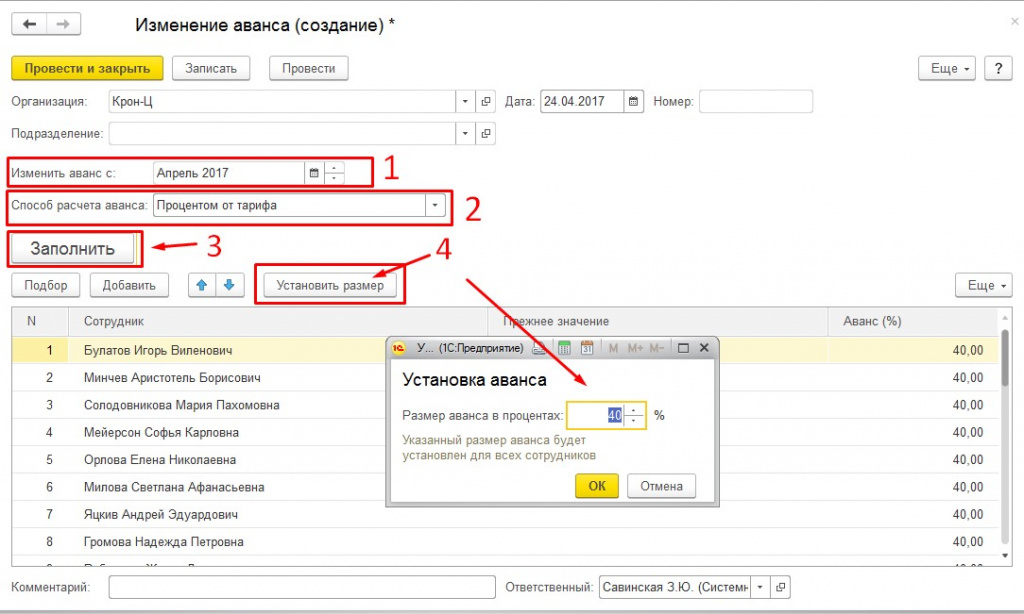Click the table's vertical scrollbar thumb

pos(1004,358)
